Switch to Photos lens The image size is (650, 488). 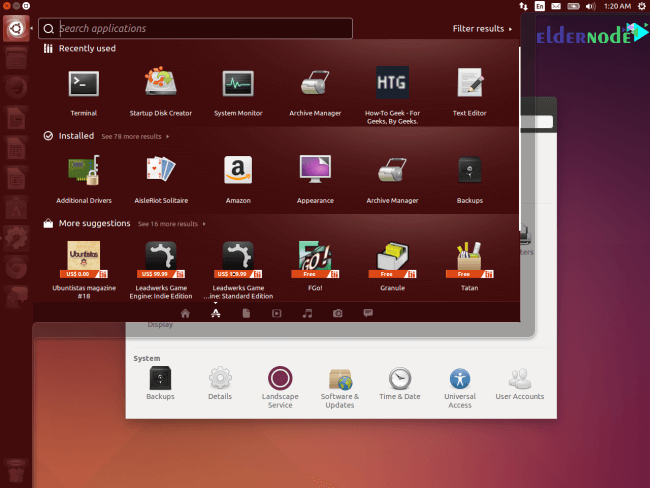tap(337, 313)
